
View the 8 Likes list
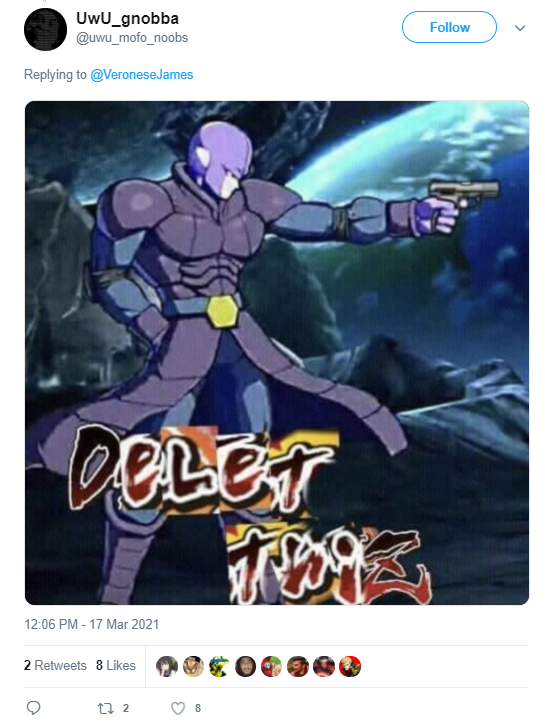115,665
